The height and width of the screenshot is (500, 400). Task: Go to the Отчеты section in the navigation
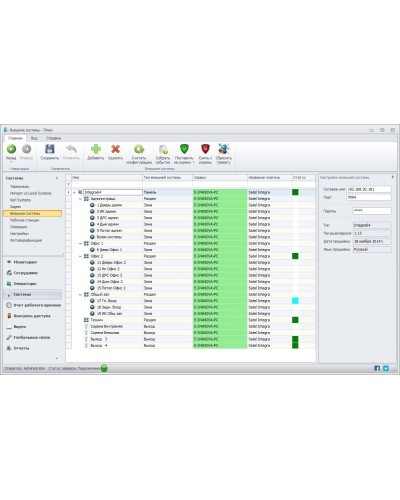click(x=21, y=348)
